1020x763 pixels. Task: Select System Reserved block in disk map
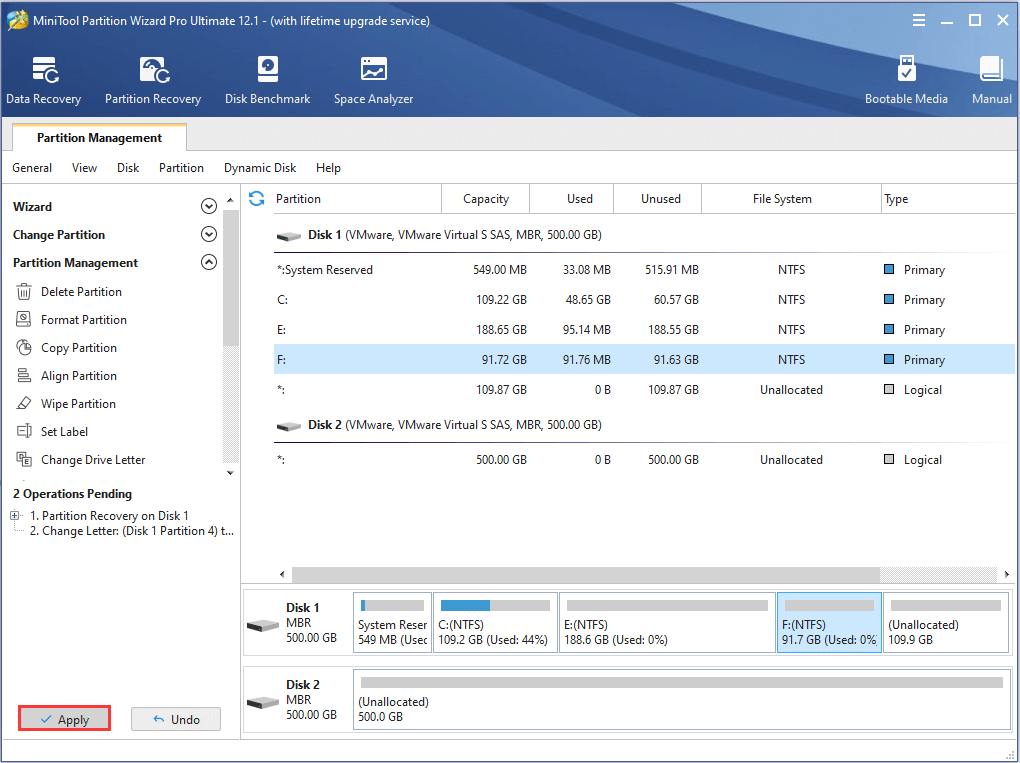(392, 622)
